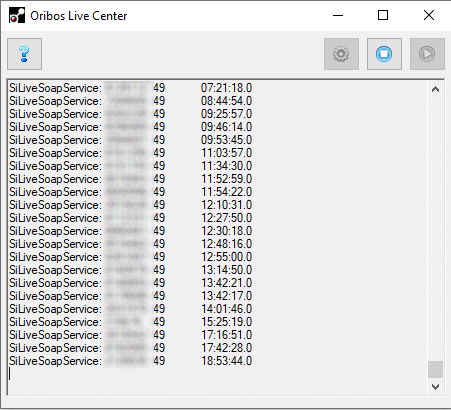Minimize the Oribos Live Center window

(x=338, y=16)
